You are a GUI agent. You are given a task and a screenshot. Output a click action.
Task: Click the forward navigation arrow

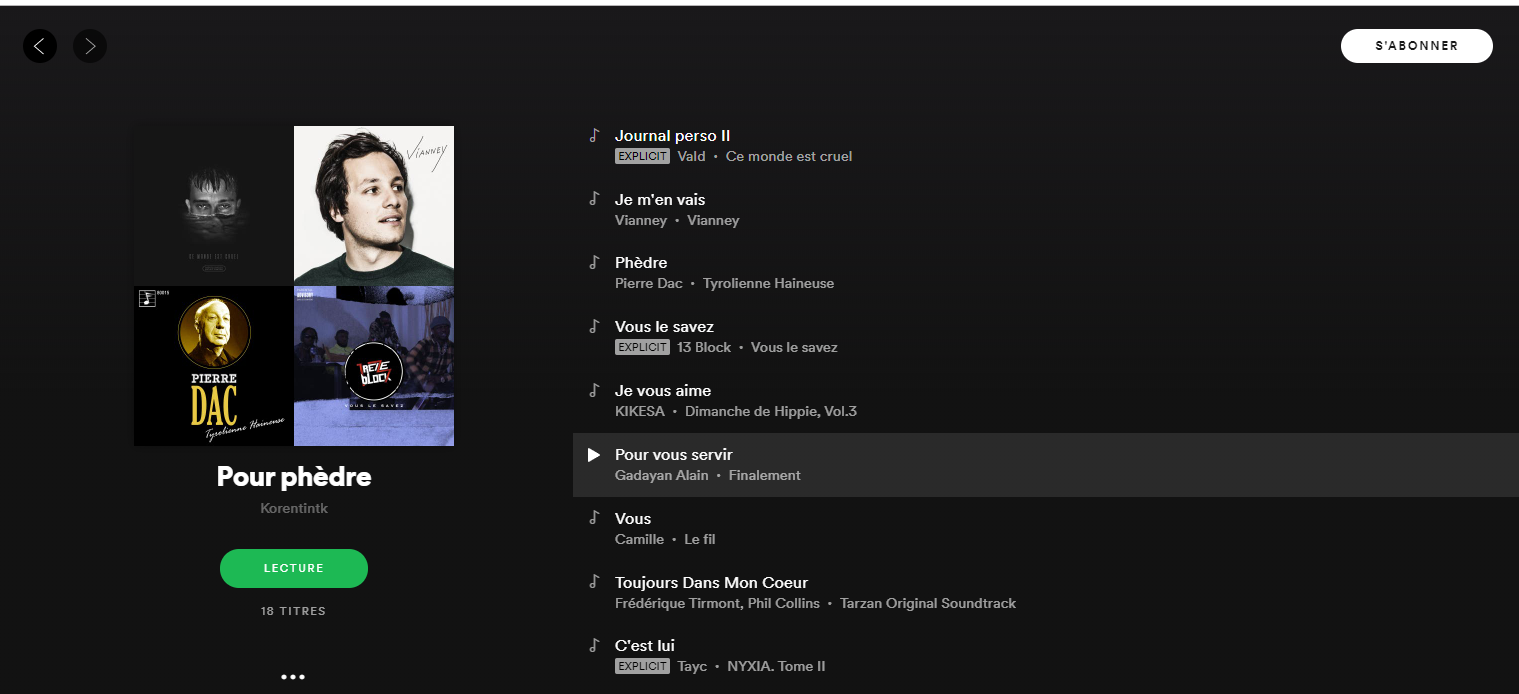90,45
